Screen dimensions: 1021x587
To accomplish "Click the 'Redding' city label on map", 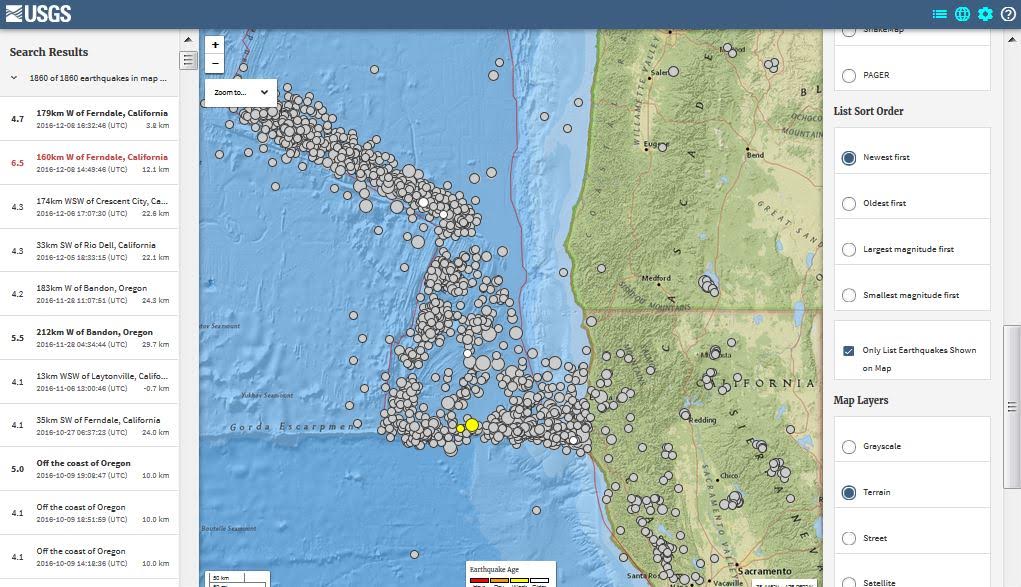I will (x=703, y=420).
